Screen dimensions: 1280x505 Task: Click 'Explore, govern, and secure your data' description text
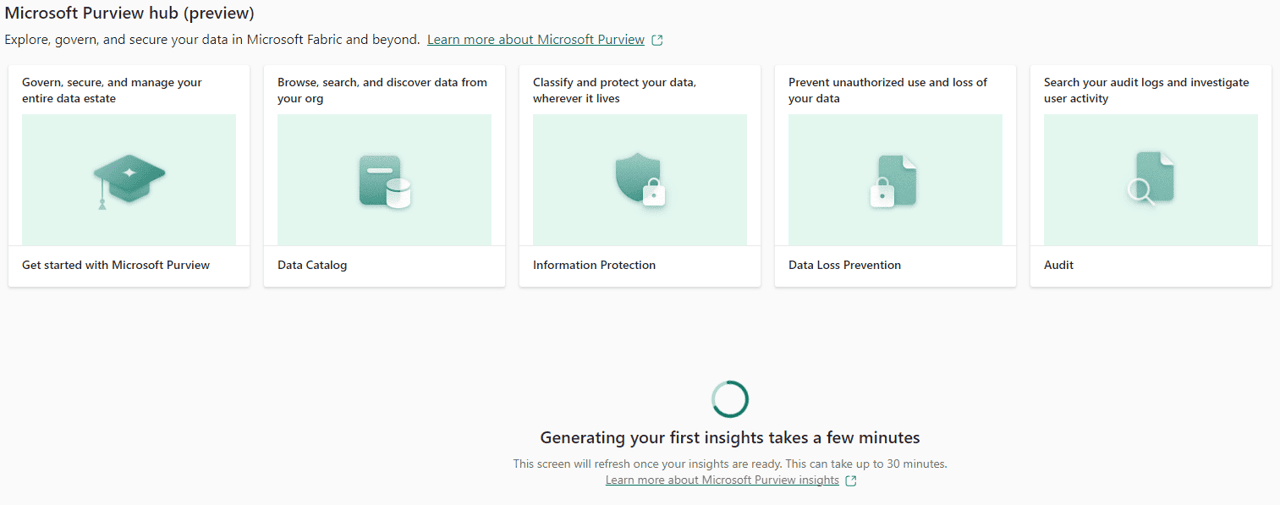(x=212, y=40)
